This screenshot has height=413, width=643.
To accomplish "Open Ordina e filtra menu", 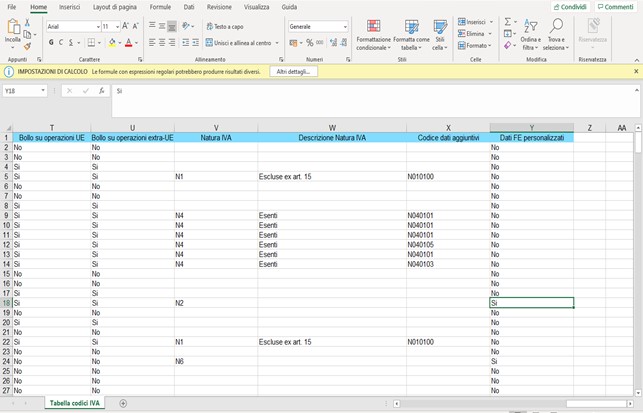I will pyautogui.click(x=531, y=35).
